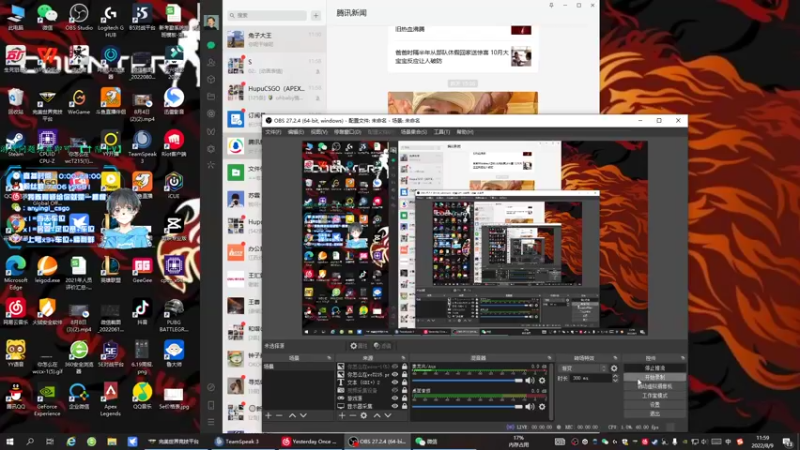The height and width of the screenshot is (450, 800).
Task: Open WeChat moments icon in sidebar
Action: coord(211,114)
